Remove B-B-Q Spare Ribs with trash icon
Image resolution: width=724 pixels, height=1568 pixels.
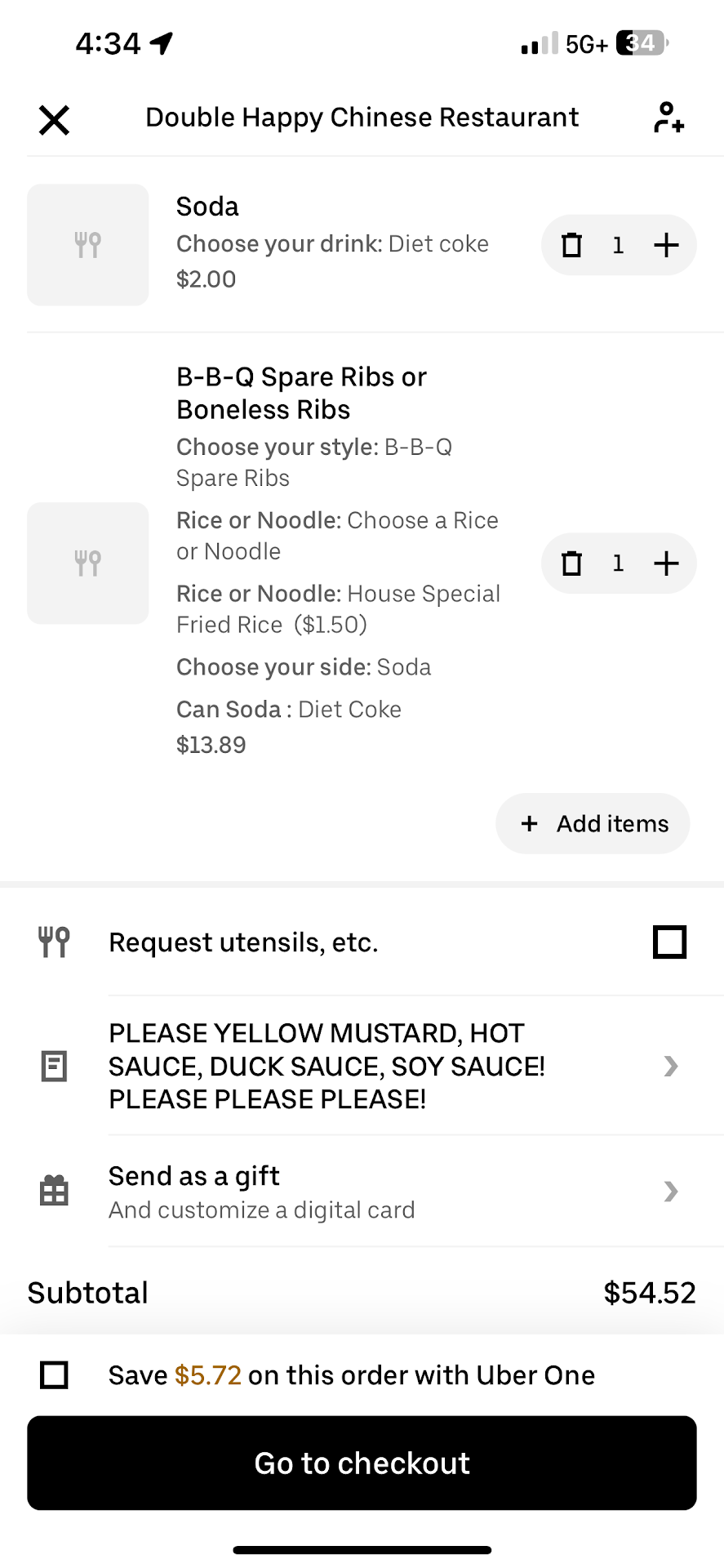click(x=571, y=563)
